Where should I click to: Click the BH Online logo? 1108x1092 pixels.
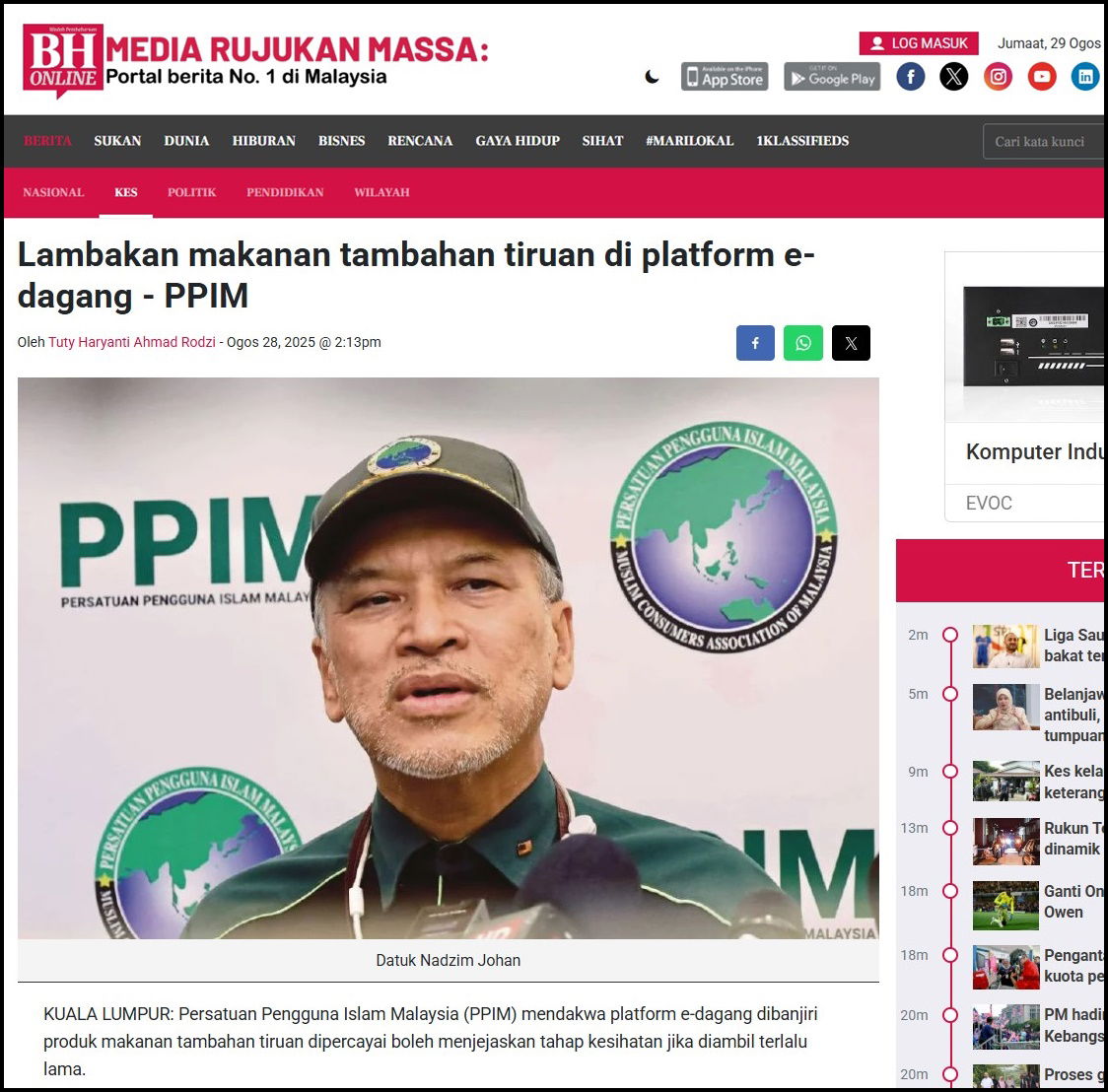(63, 59)
